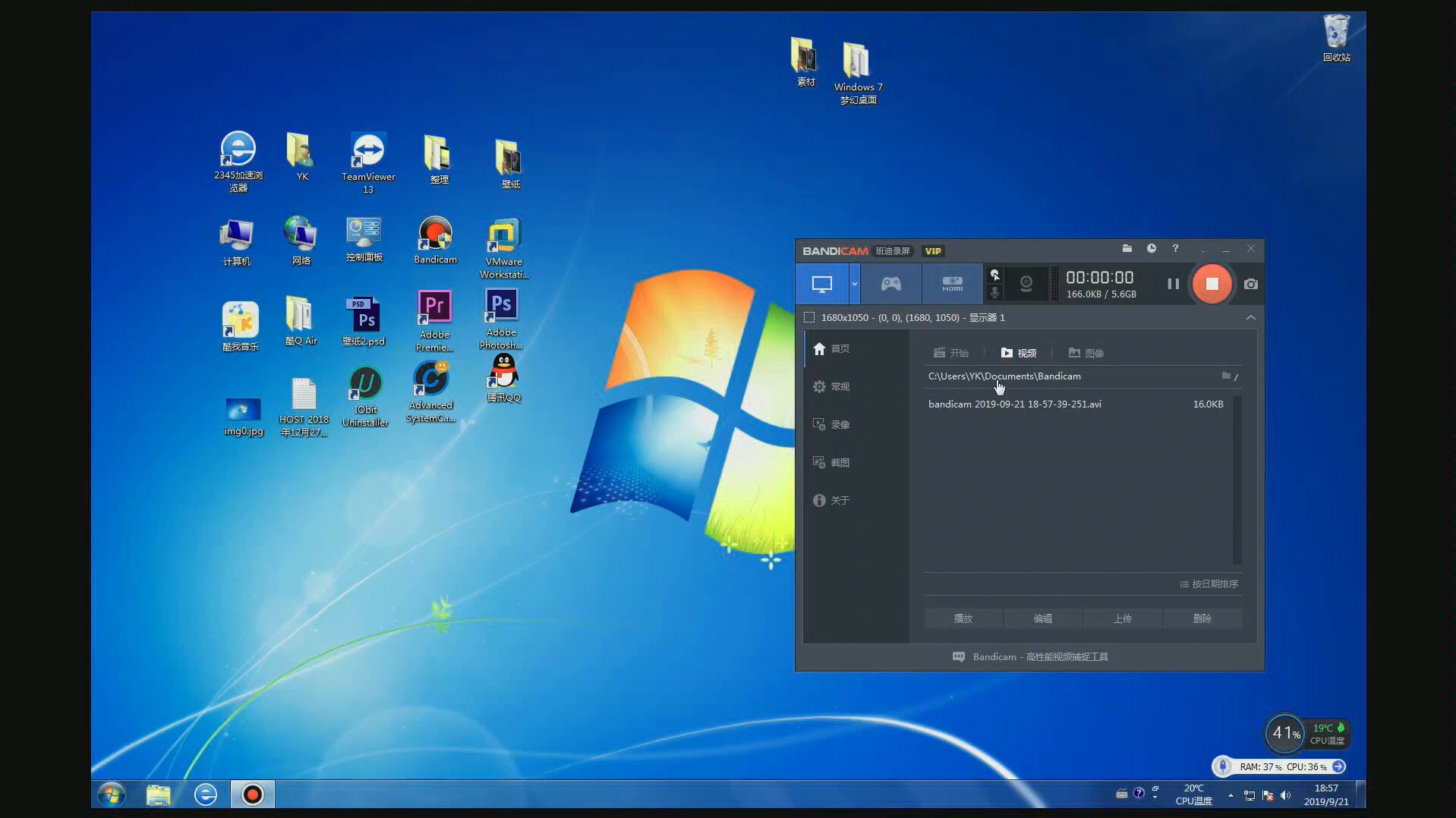Viewport: 1456px width, 818px height.
Task: Click the 删除 delete button
Action: coord(1202,618)
